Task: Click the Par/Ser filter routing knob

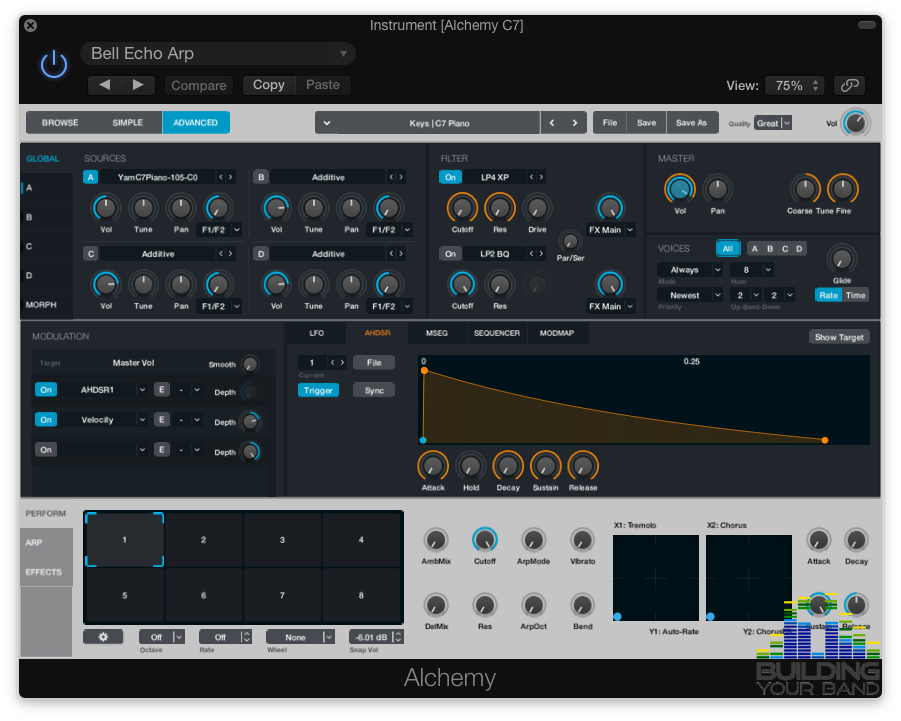Action: (570, 241)
